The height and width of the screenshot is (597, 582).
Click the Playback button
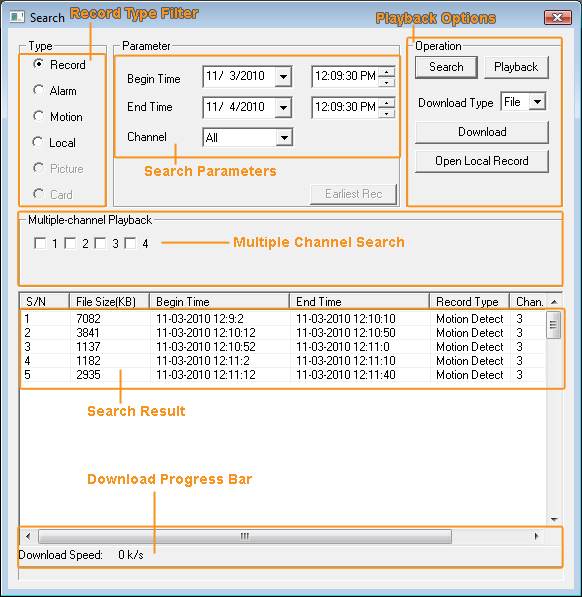(516, 67)
